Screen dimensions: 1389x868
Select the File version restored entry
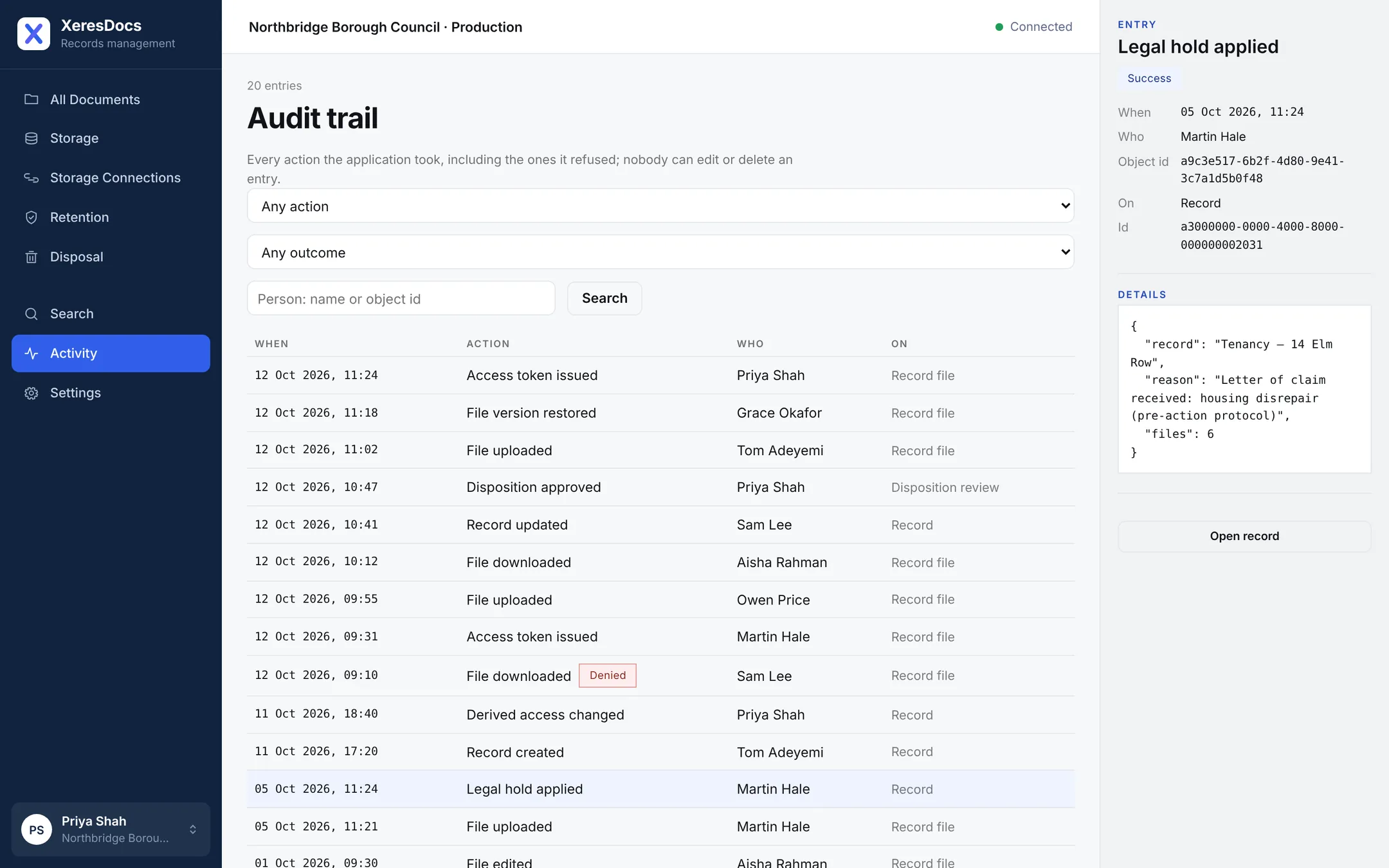point(660,413)
